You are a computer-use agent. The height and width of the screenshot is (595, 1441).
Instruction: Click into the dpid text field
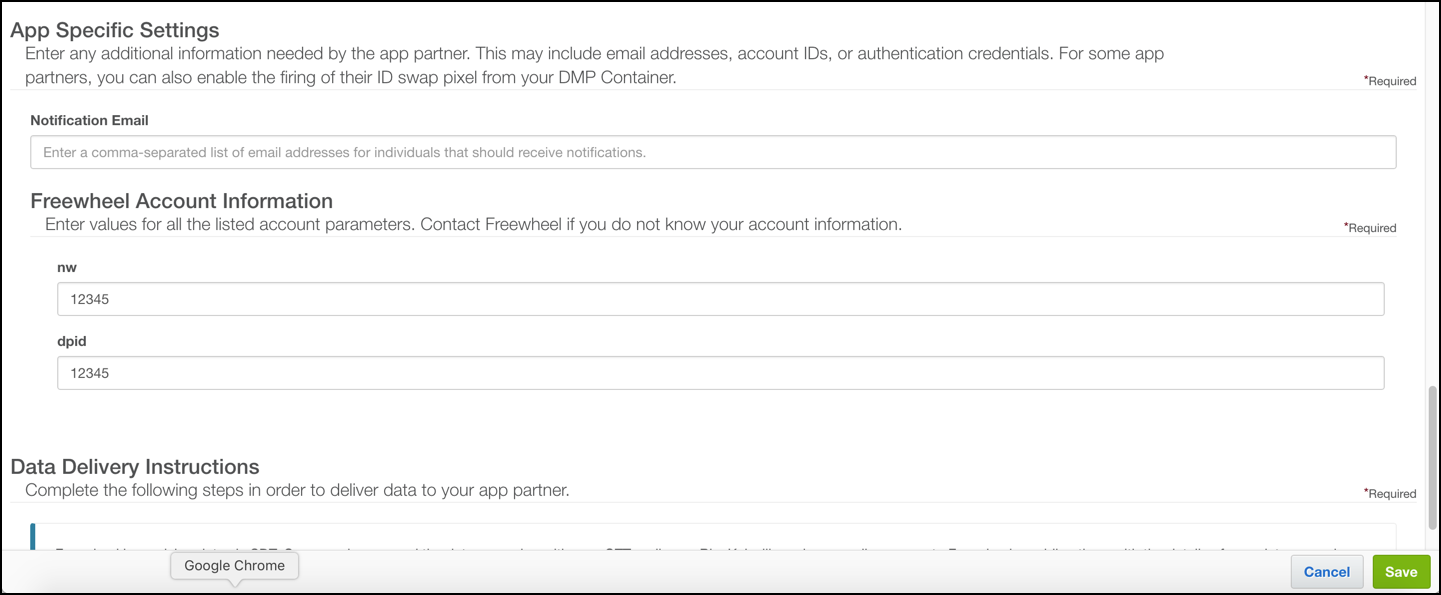720,373
